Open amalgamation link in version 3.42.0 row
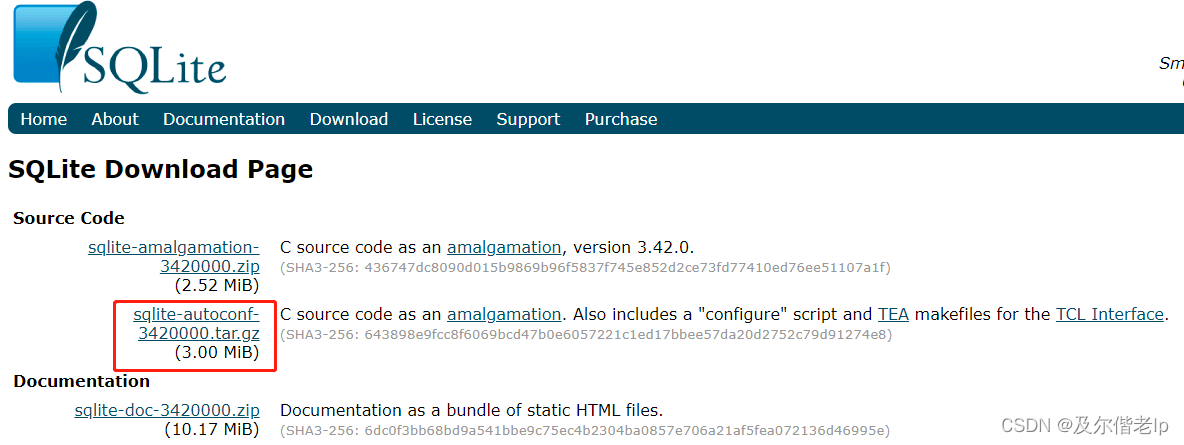 [504, 247]
